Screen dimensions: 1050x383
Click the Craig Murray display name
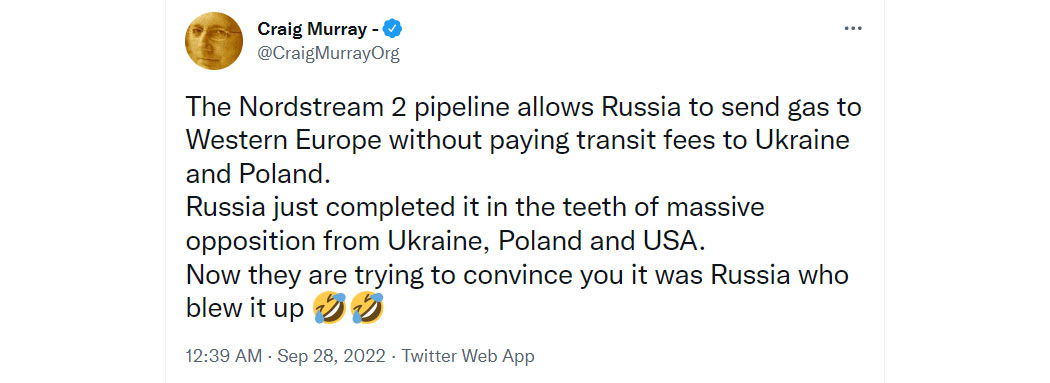point(313,29)
